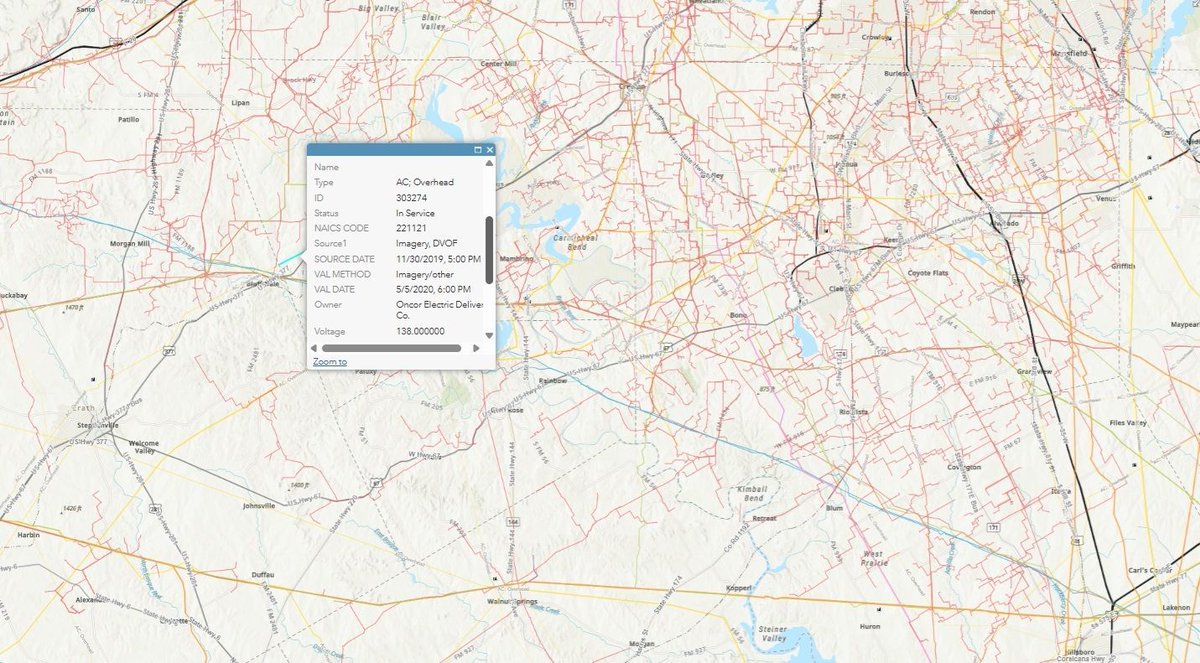
Task: Click the Covington label on the map
Action: [965, 467]
